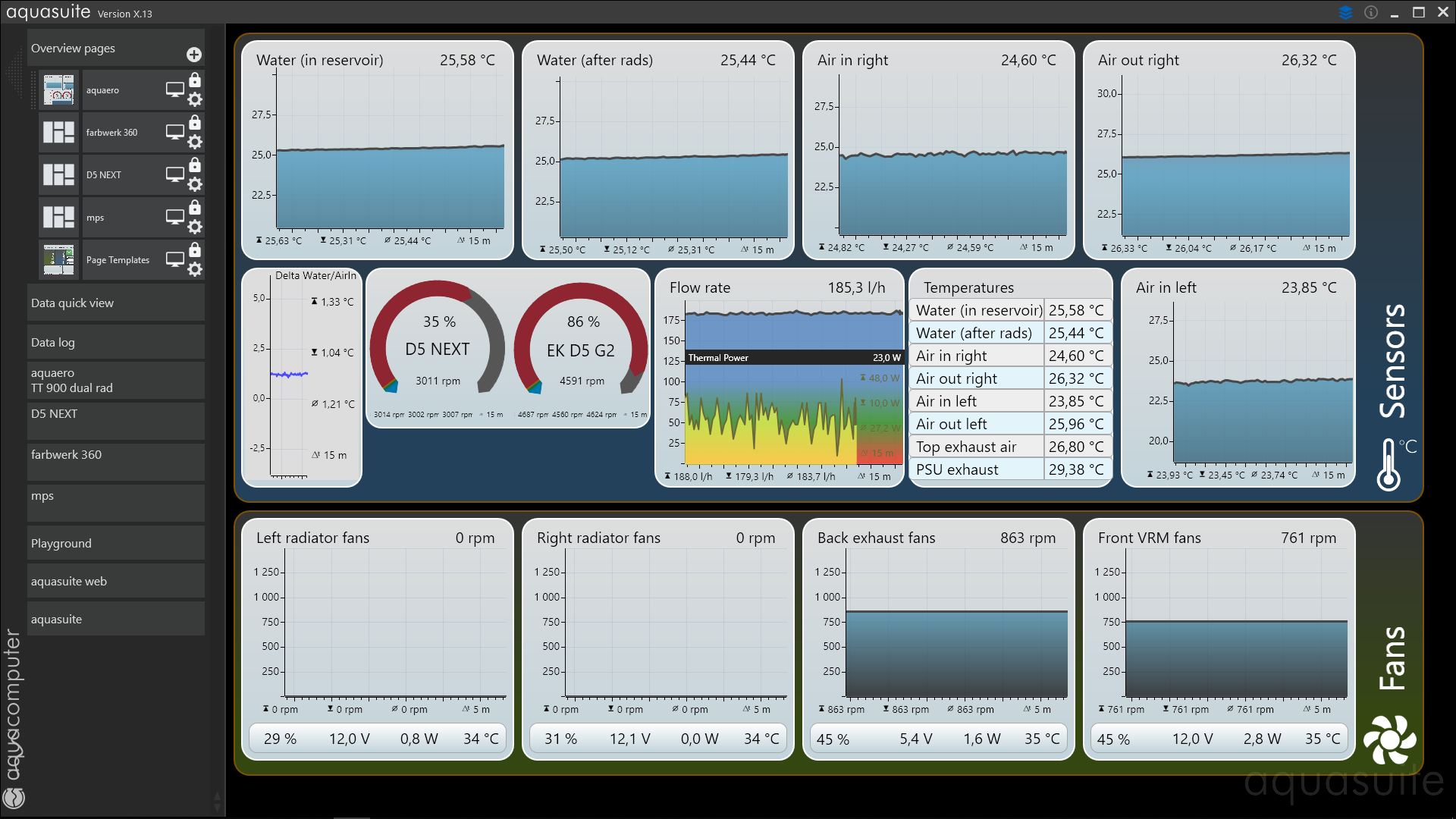Open the aquasuite web section
The image size is (1456, 819).
coord(115,581)
